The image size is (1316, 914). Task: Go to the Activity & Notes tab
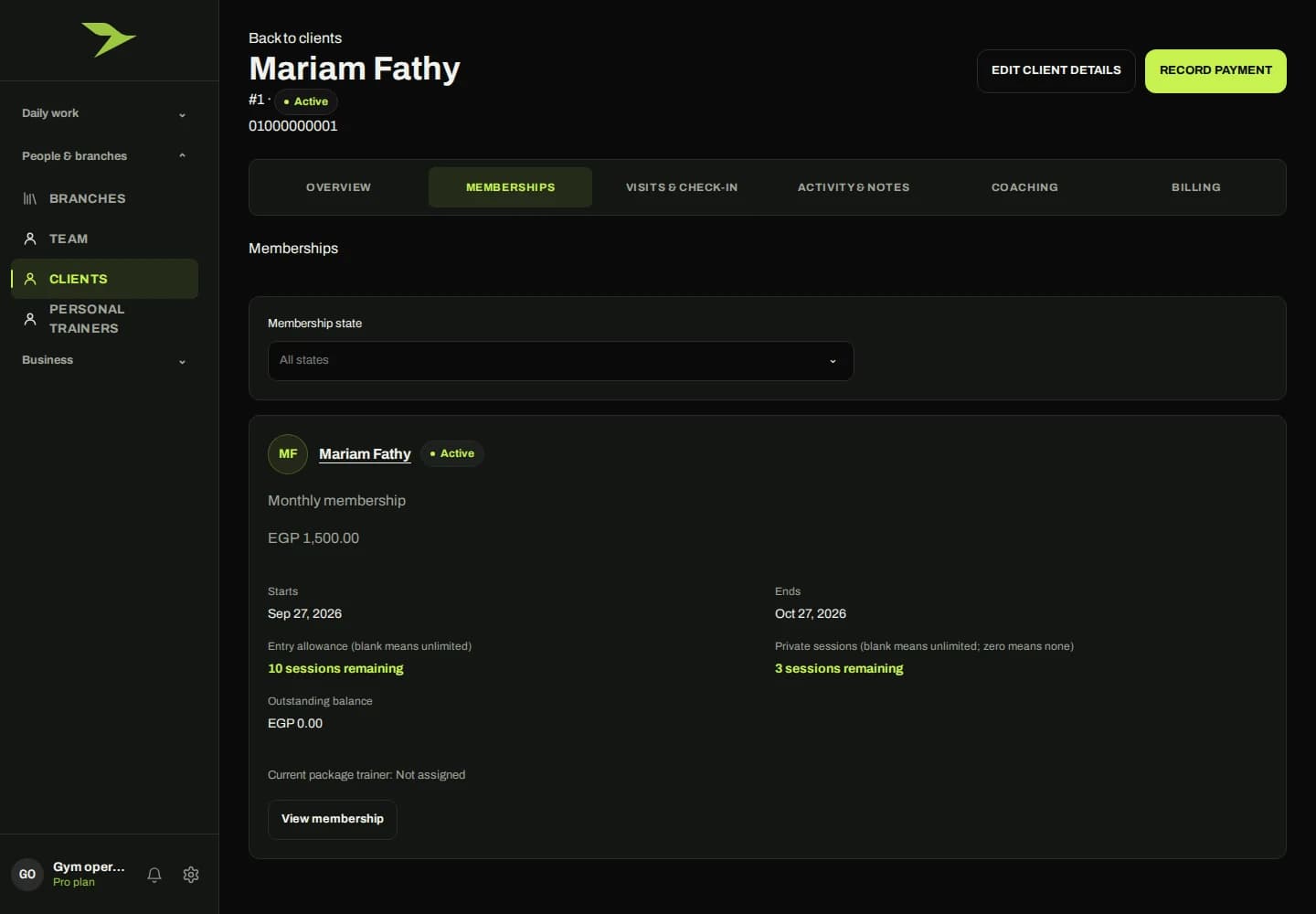click(x=854, y=187)
